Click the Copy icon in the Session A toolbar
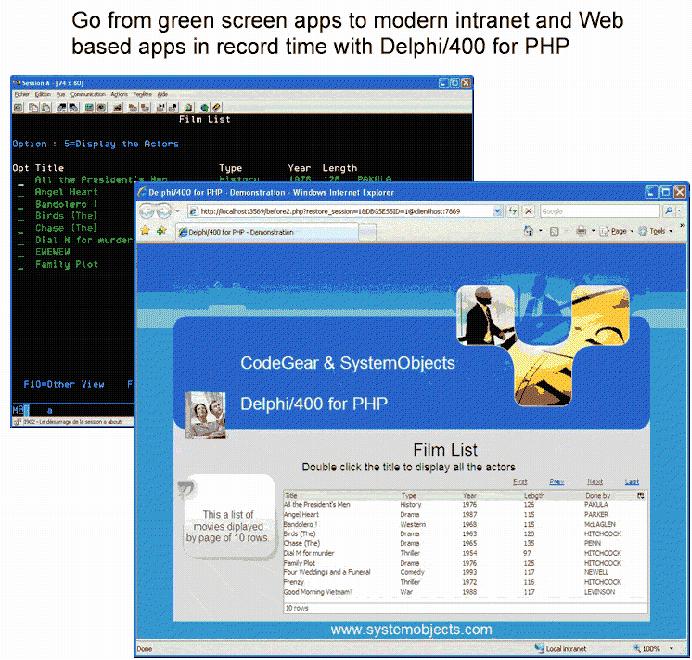 coord(34,107)
